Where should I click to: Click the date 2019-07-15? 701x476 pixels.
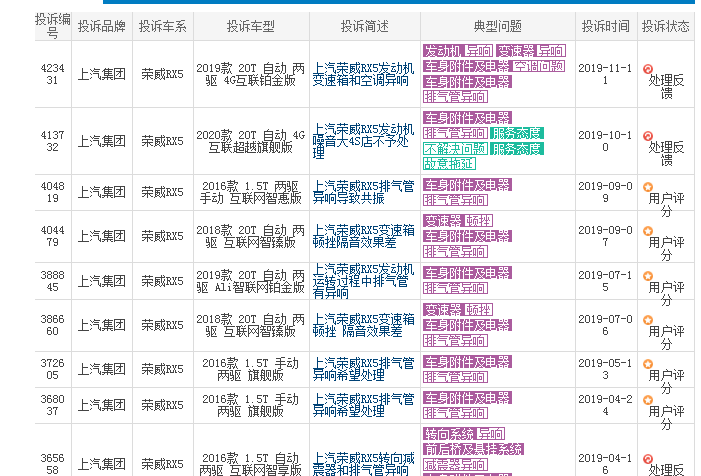pyautogui.click(x=605, y=281)
